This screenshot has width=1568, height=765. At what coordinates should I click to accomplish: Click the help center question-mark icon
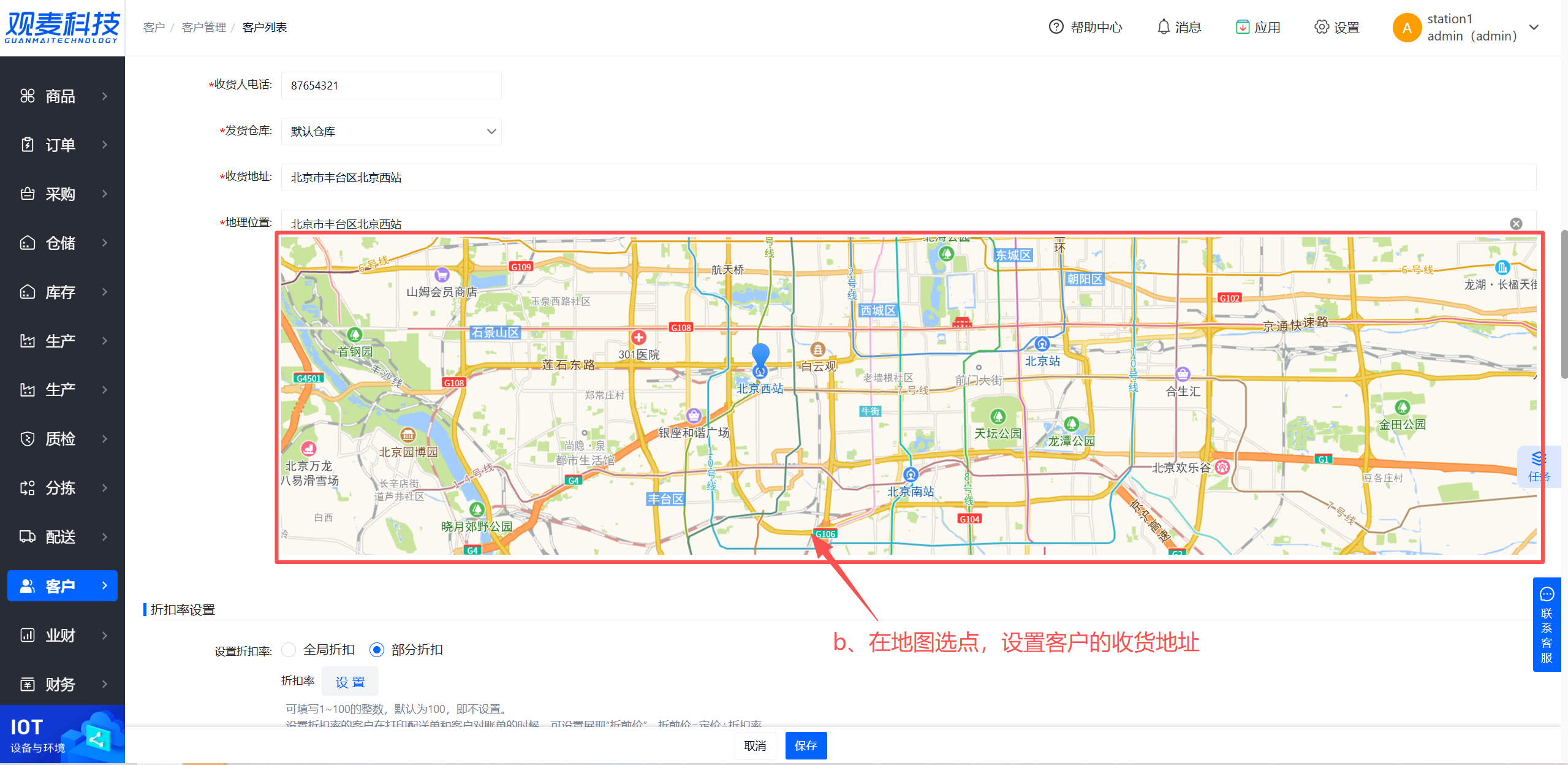point(1056,27)
